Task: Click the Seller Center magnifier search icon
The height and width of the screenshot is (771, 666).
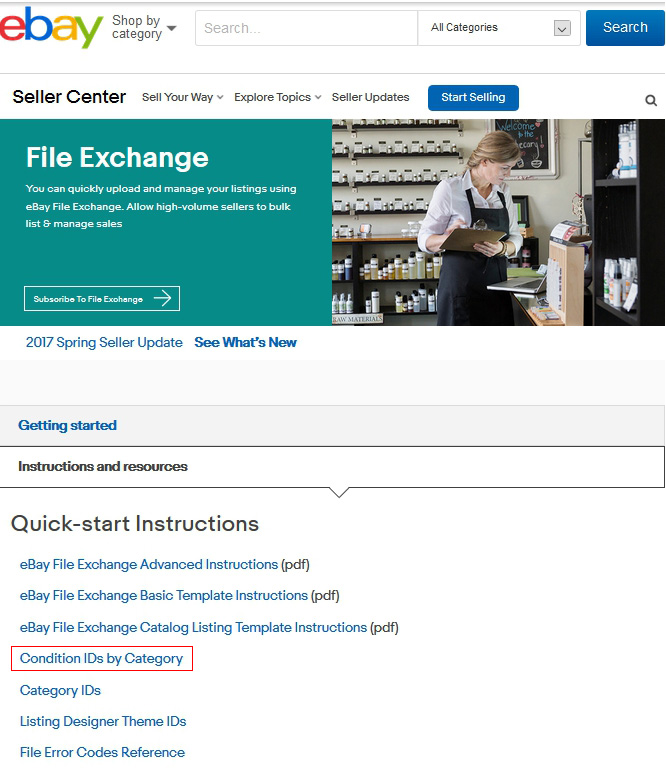Action: tap(651, 100)
